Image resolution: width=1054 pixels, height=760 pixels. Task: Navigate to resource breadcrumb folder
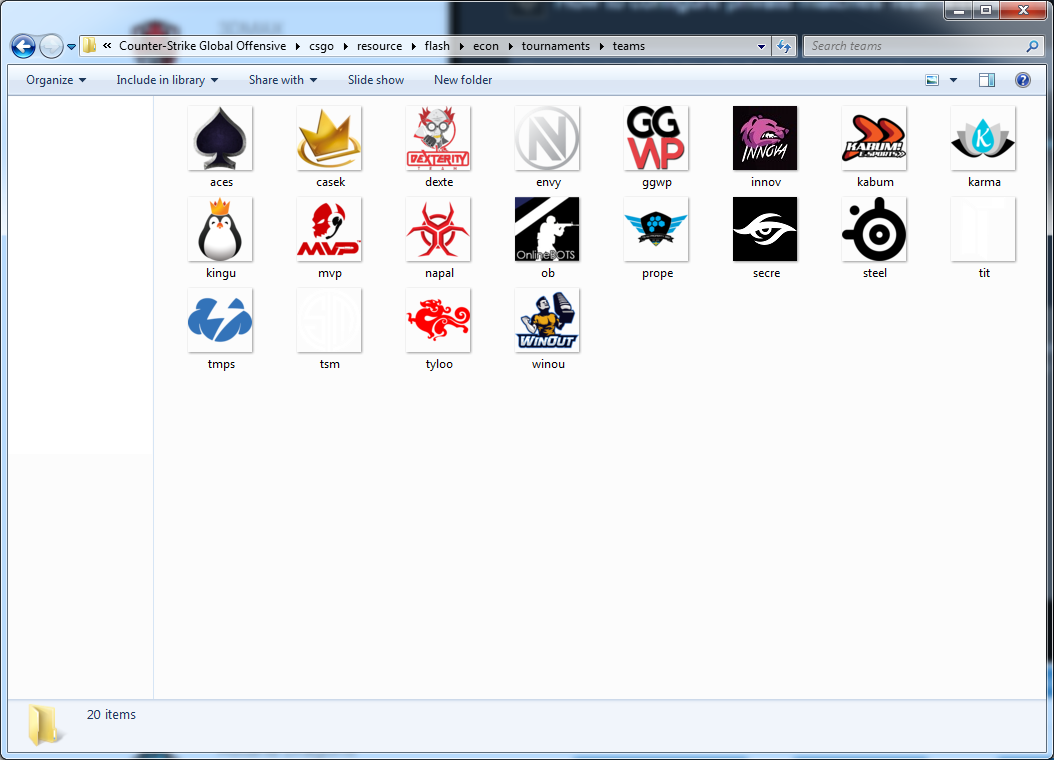point(379,46)
